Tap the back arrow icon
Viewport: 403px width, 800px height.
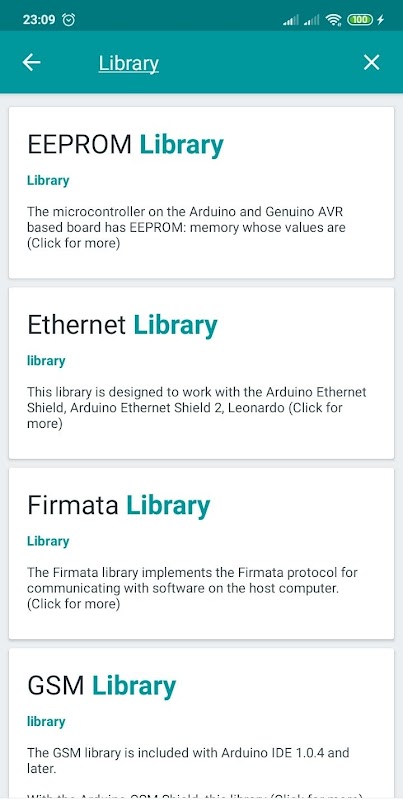pyautogui.click(x=31, y=62)
